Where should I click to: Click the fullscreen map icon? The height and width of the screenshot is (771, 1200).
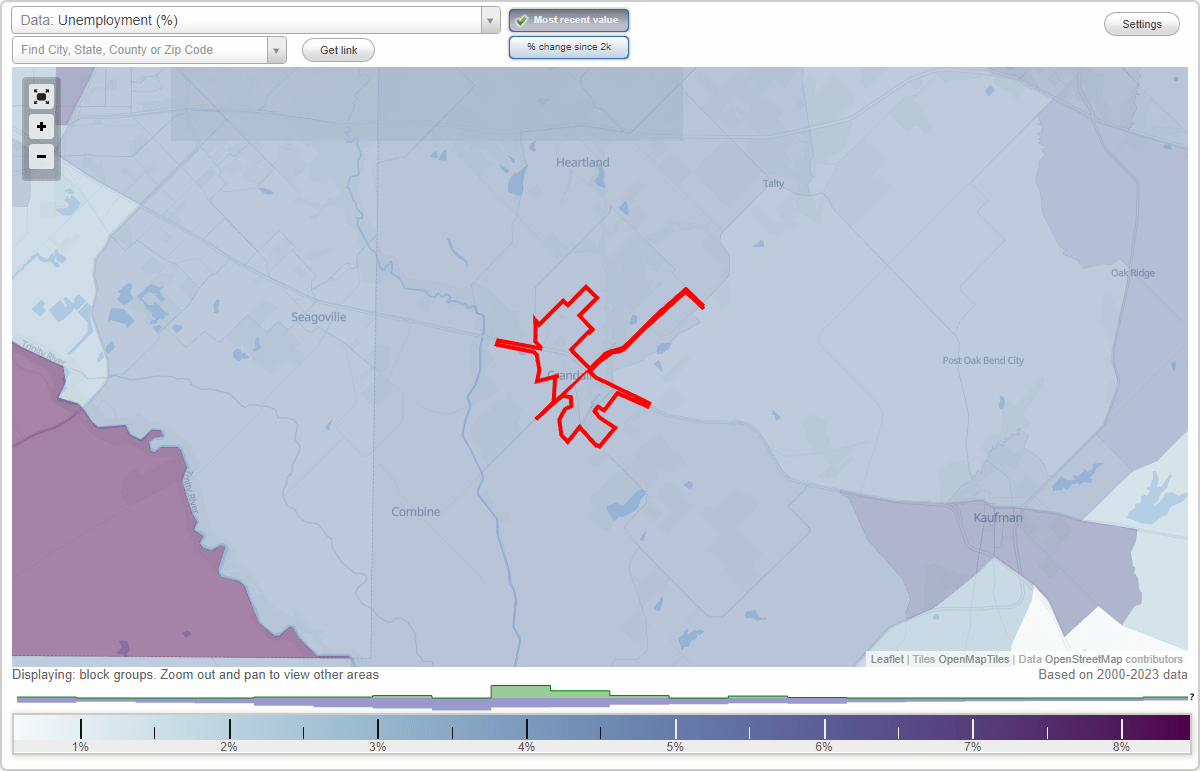[x=41, y=96]
